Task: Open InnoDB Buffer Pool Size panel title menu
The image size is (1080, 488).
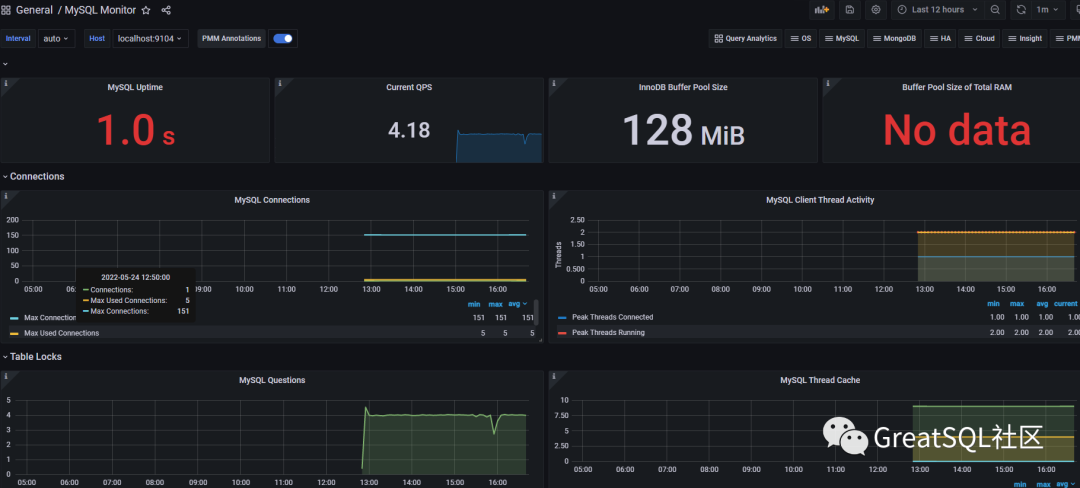Action: coord(683,87)
